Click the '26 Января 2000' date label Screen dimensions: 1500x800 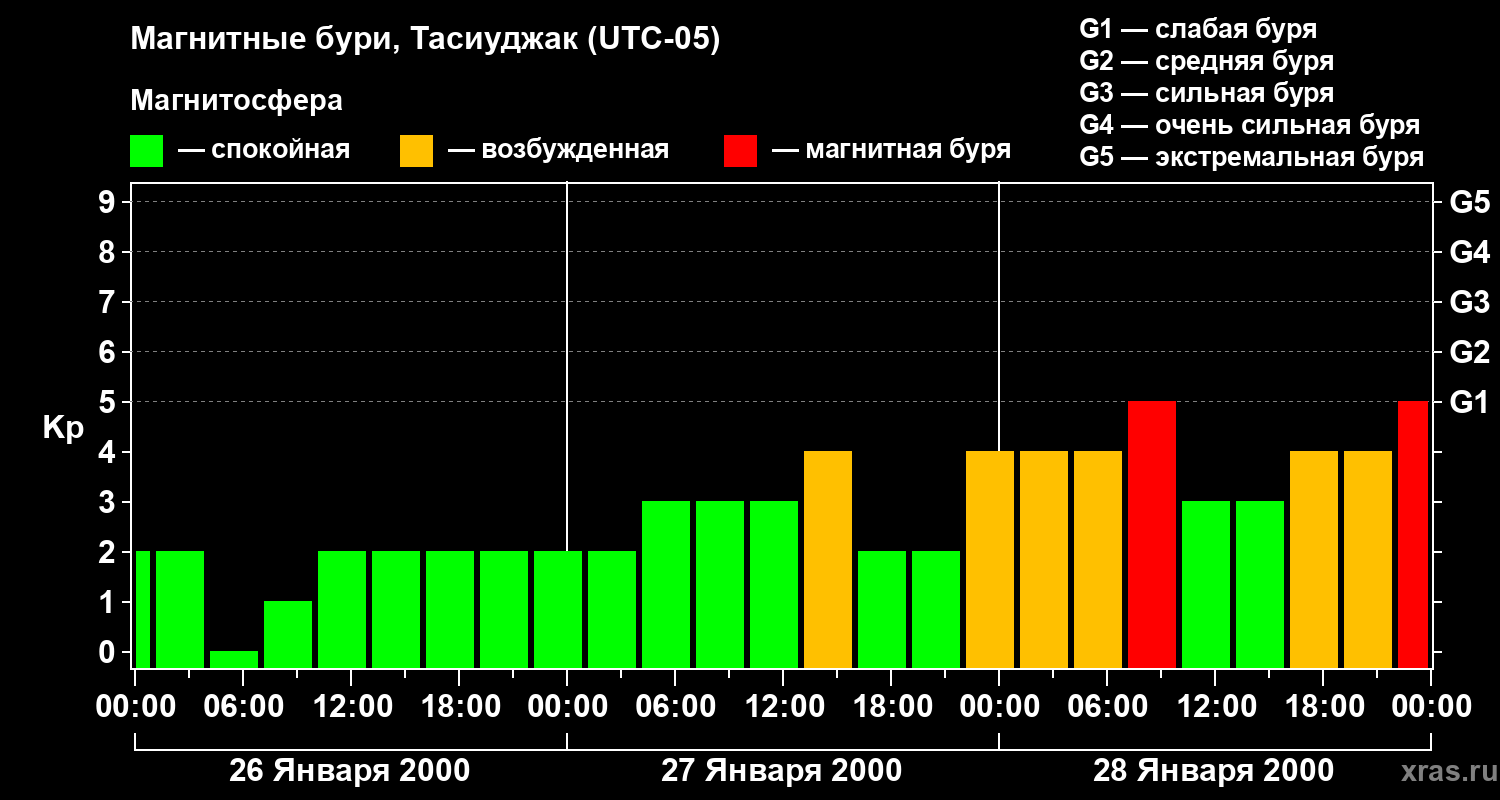point(349,771)
